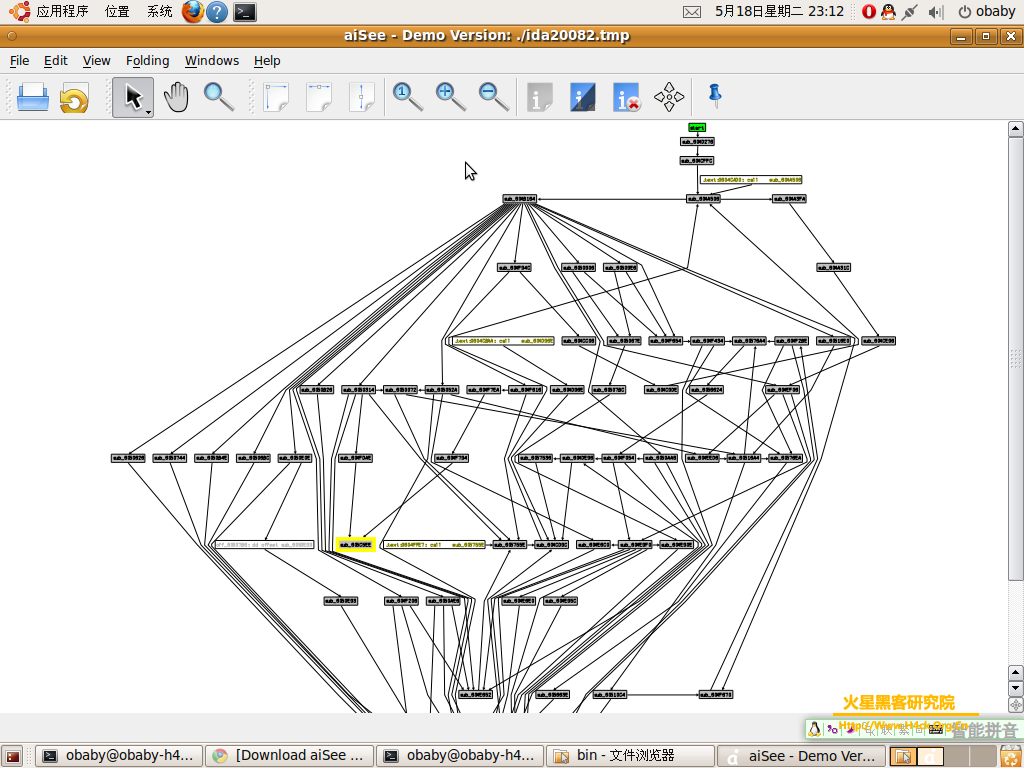Select the hand pan tool

(176, 97)
